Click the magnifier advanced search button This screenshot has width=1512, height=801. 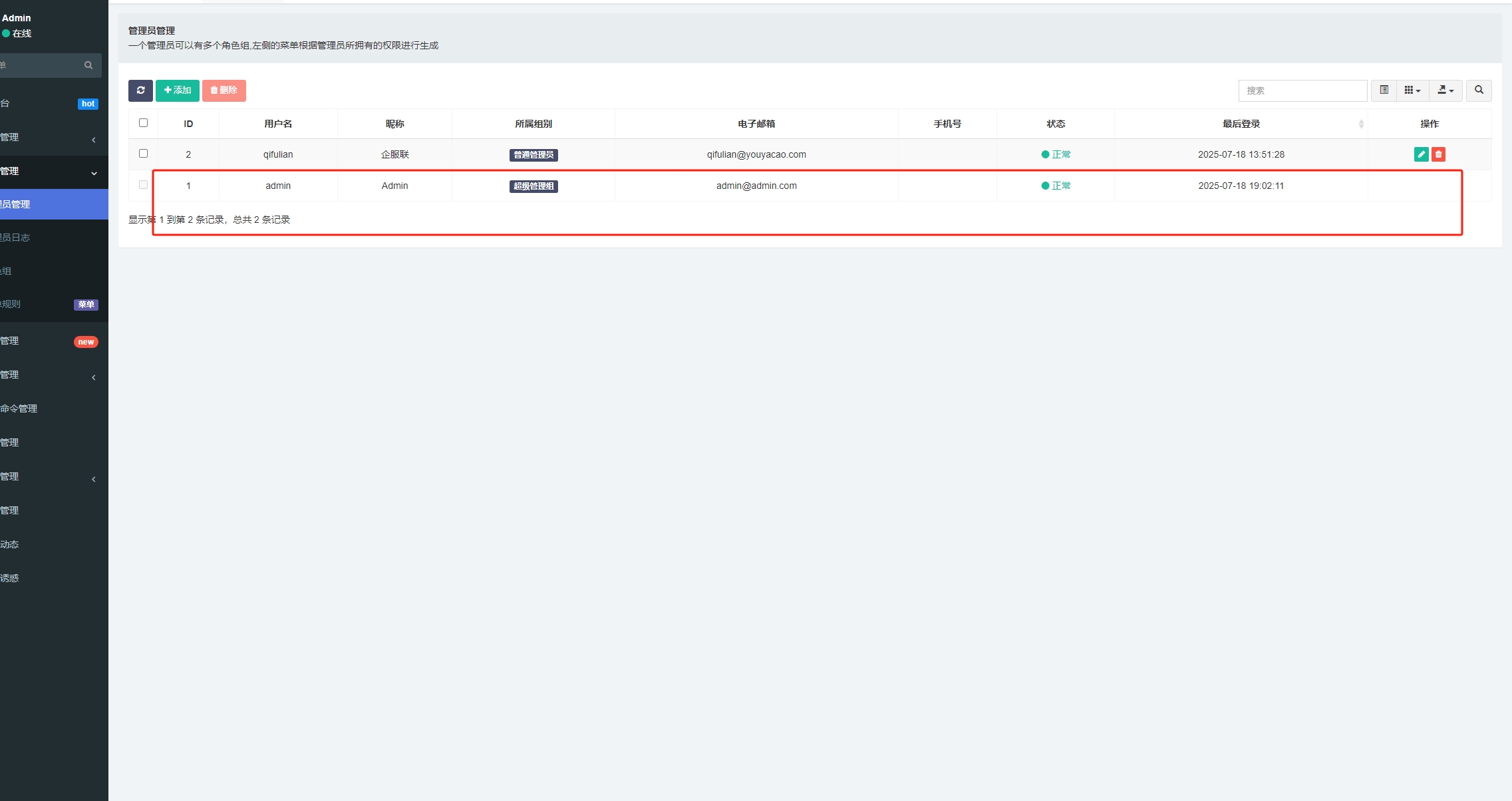pos(1479,90)
